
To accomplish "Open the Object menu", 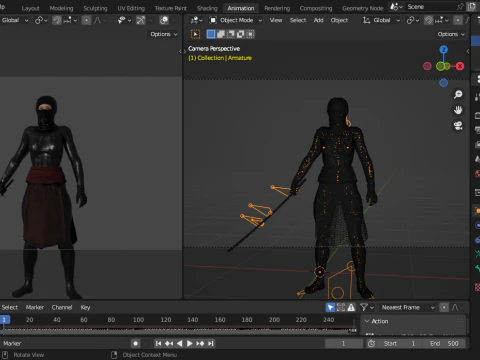I will tap(339, 20).
